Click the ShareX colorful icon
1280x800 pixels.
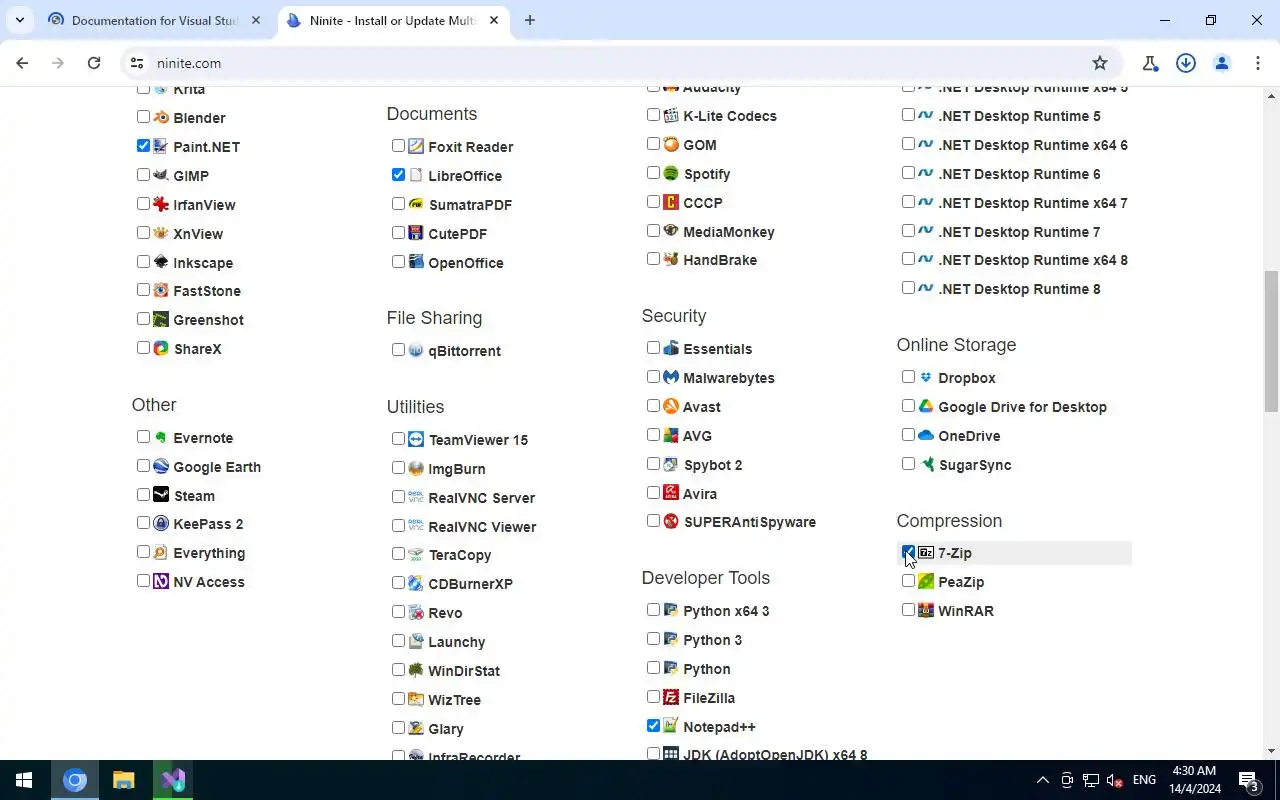[161, 349]
